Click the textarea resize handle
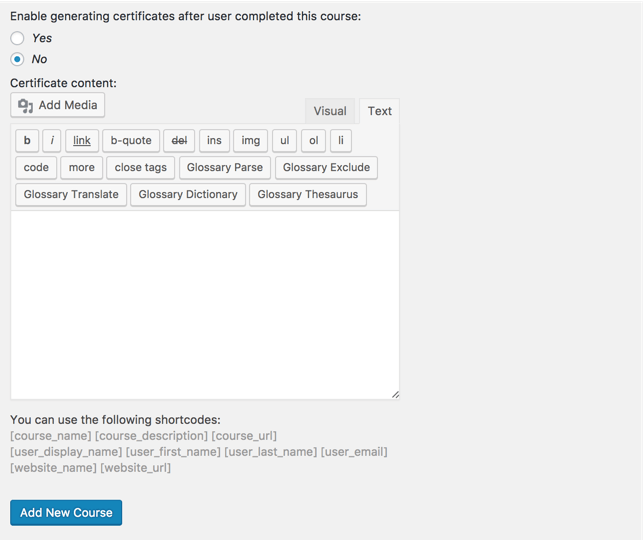The width and height of the screenshot is (644, 540). (x=395, y=395)
